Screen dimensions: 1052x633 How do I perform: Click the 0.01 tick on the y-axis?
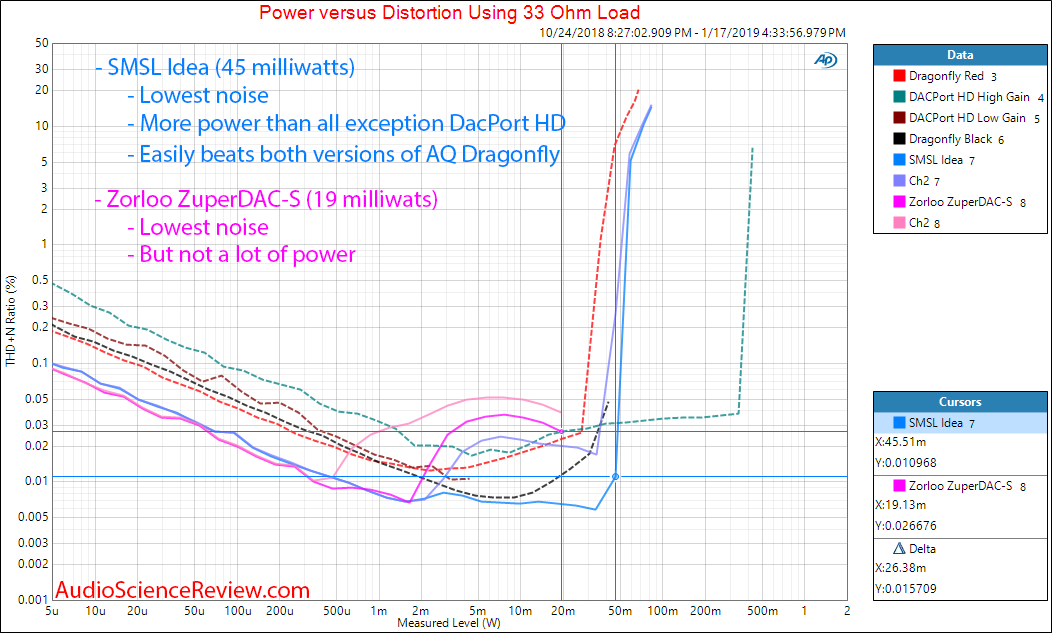(36, 481)
